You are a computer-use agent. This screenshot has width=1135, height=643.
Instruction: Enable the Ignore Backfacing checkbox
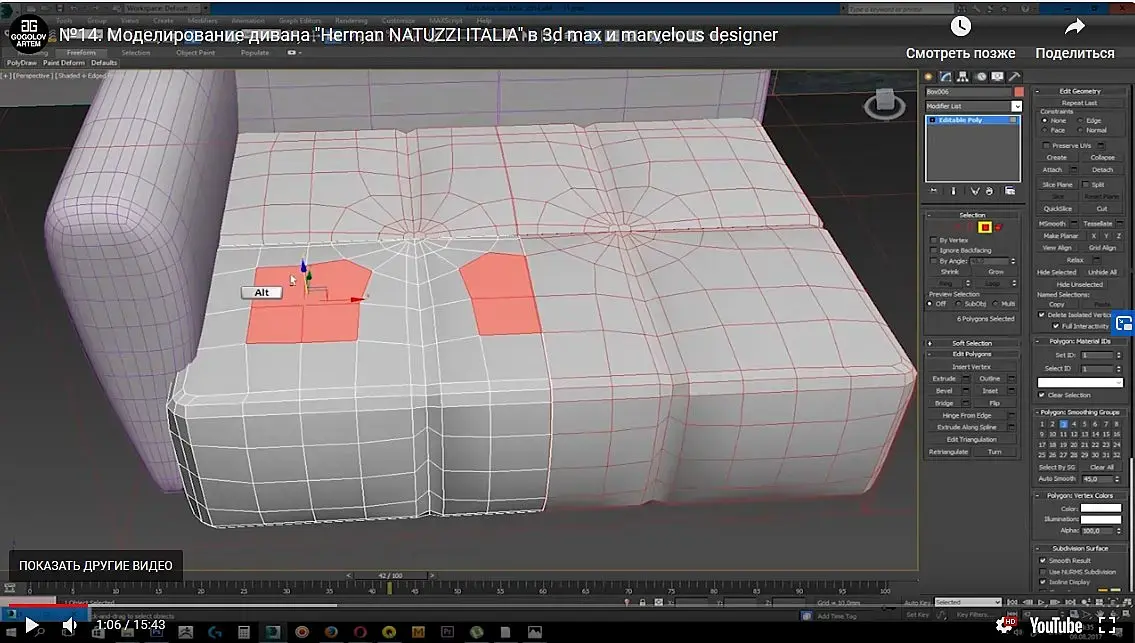934,250
